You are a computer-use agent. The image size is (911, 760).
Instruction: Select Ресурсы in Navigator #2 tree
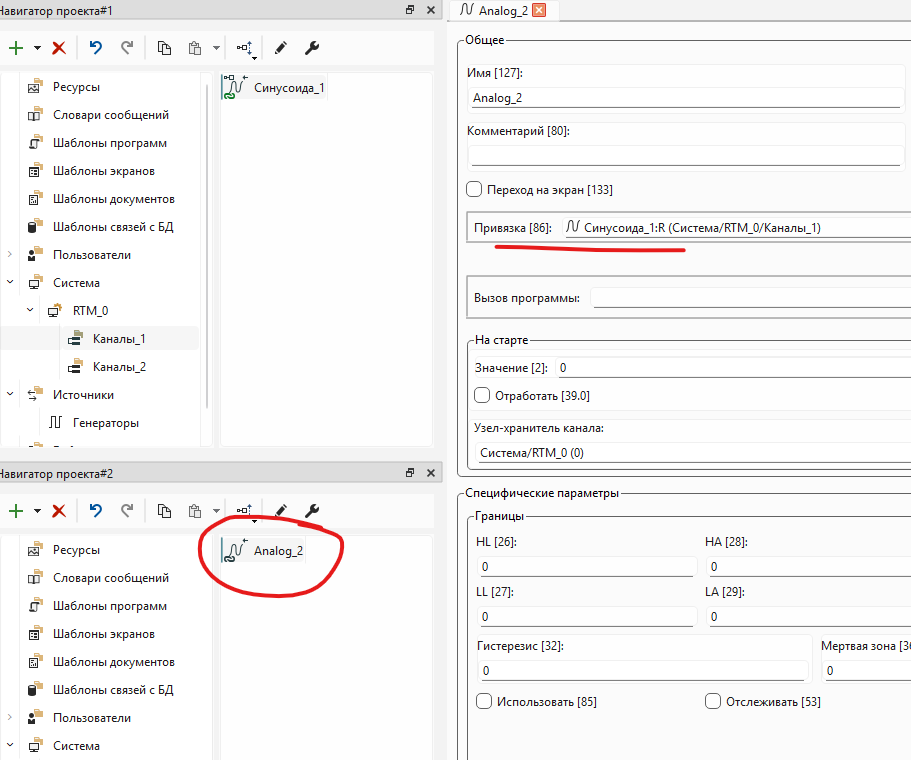(76, 550)
